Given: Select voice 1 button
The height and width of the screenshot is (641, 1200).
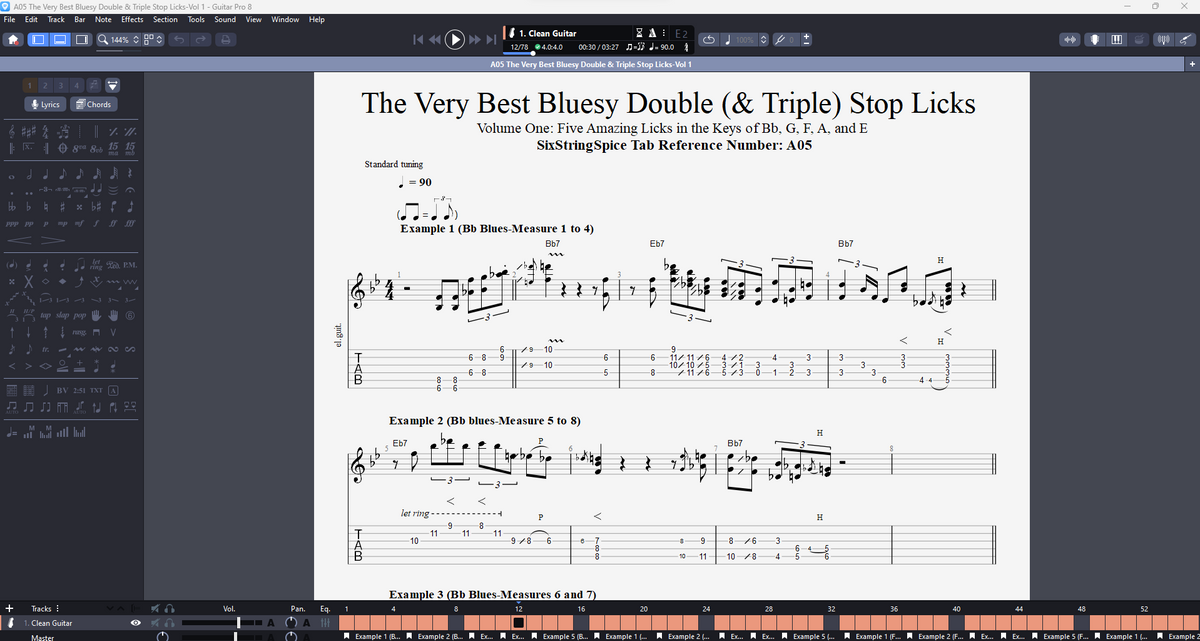Looking at the screenshot, I should tap(30, 85).
